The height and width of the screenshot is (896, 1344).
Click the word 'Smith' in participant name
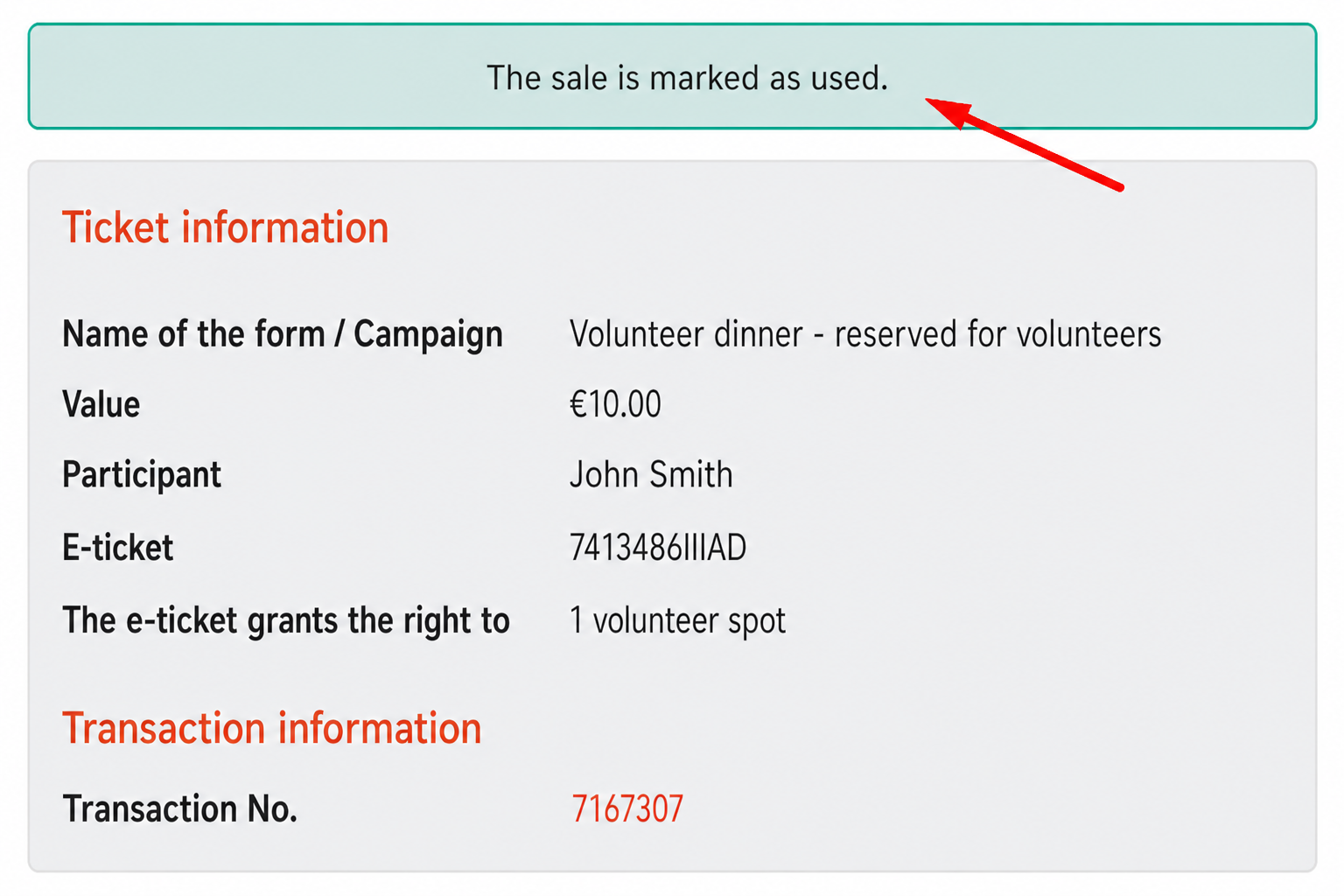pyautogui.click(x=691, y=474)
